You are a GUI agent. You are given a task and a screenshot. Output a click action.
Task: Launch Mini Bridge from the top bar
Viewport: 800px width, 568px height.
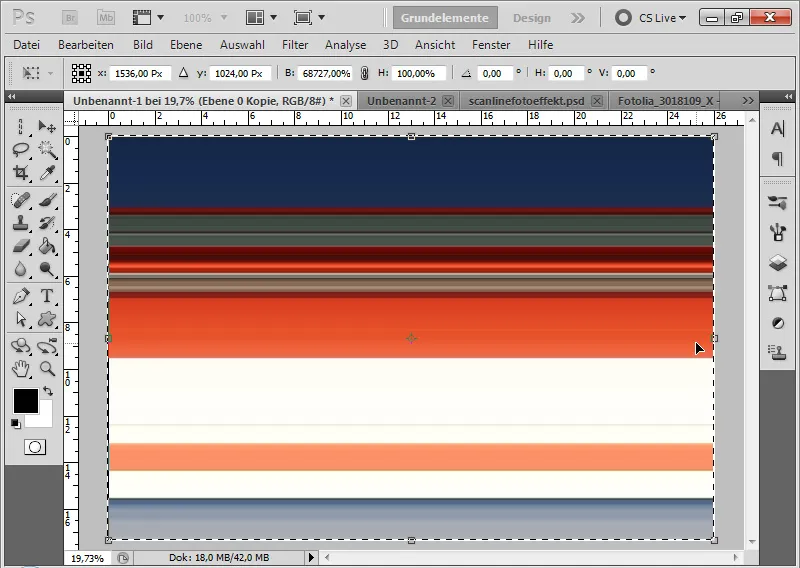pyautogui.click(x=106, y=18)
